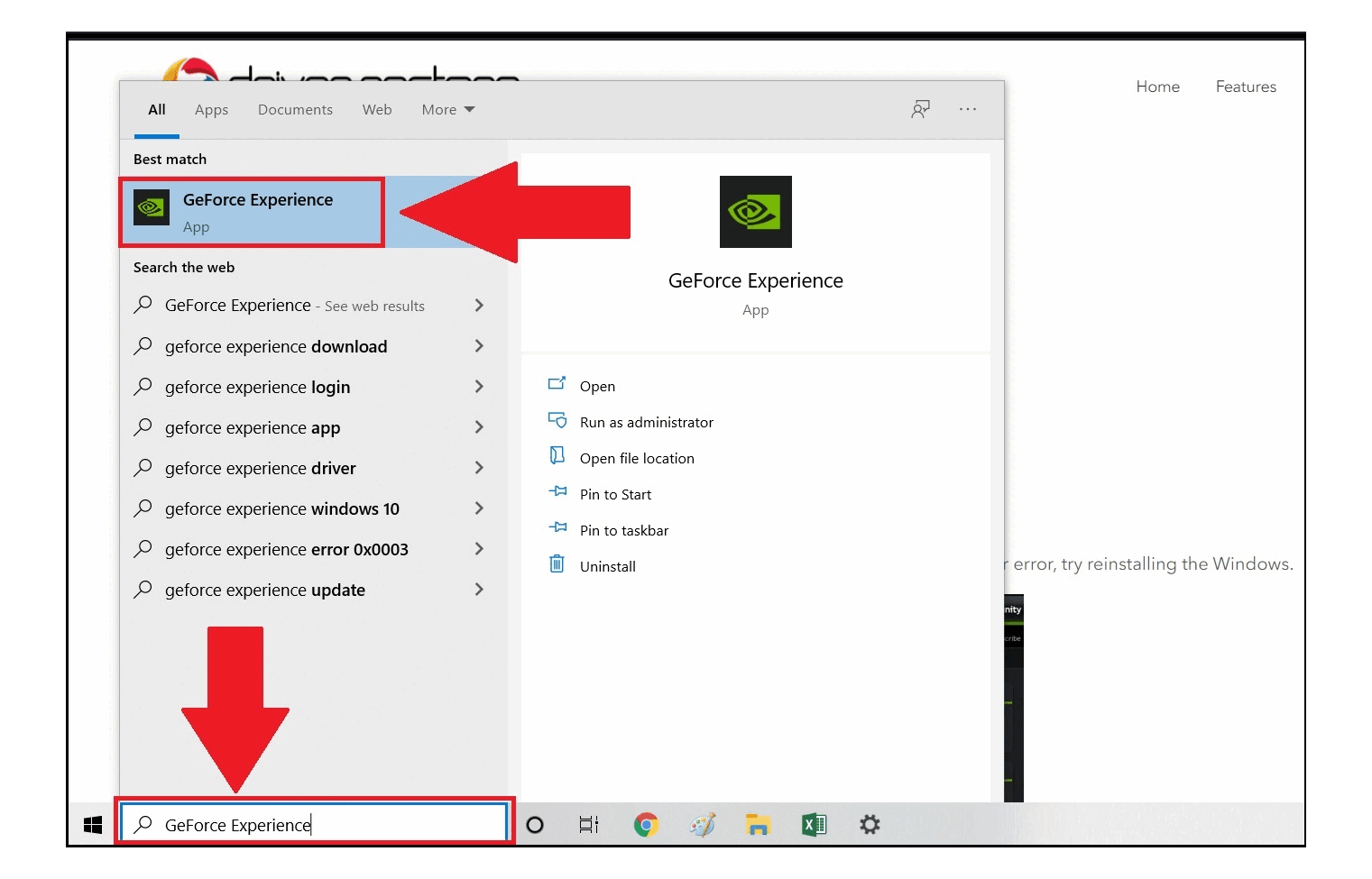Expand arrow for geforce experience update
Screen dimensions: 1372x879
coord(479,590)
